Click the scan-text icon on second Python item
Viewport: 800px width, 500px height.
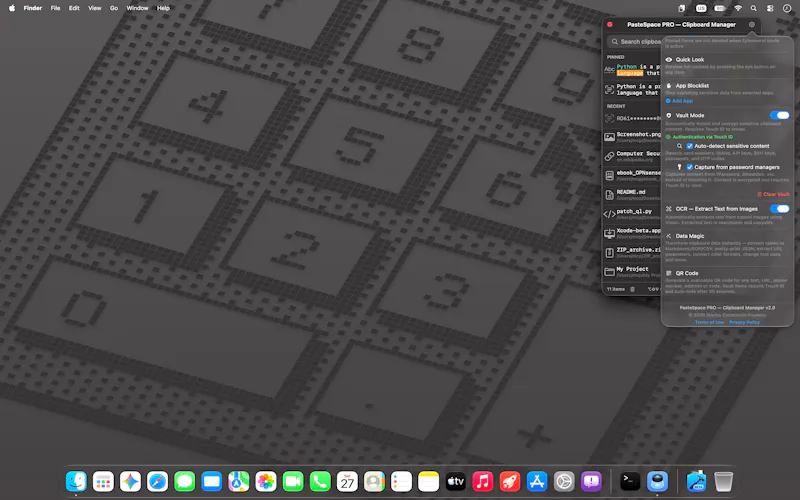pos(609,89)
